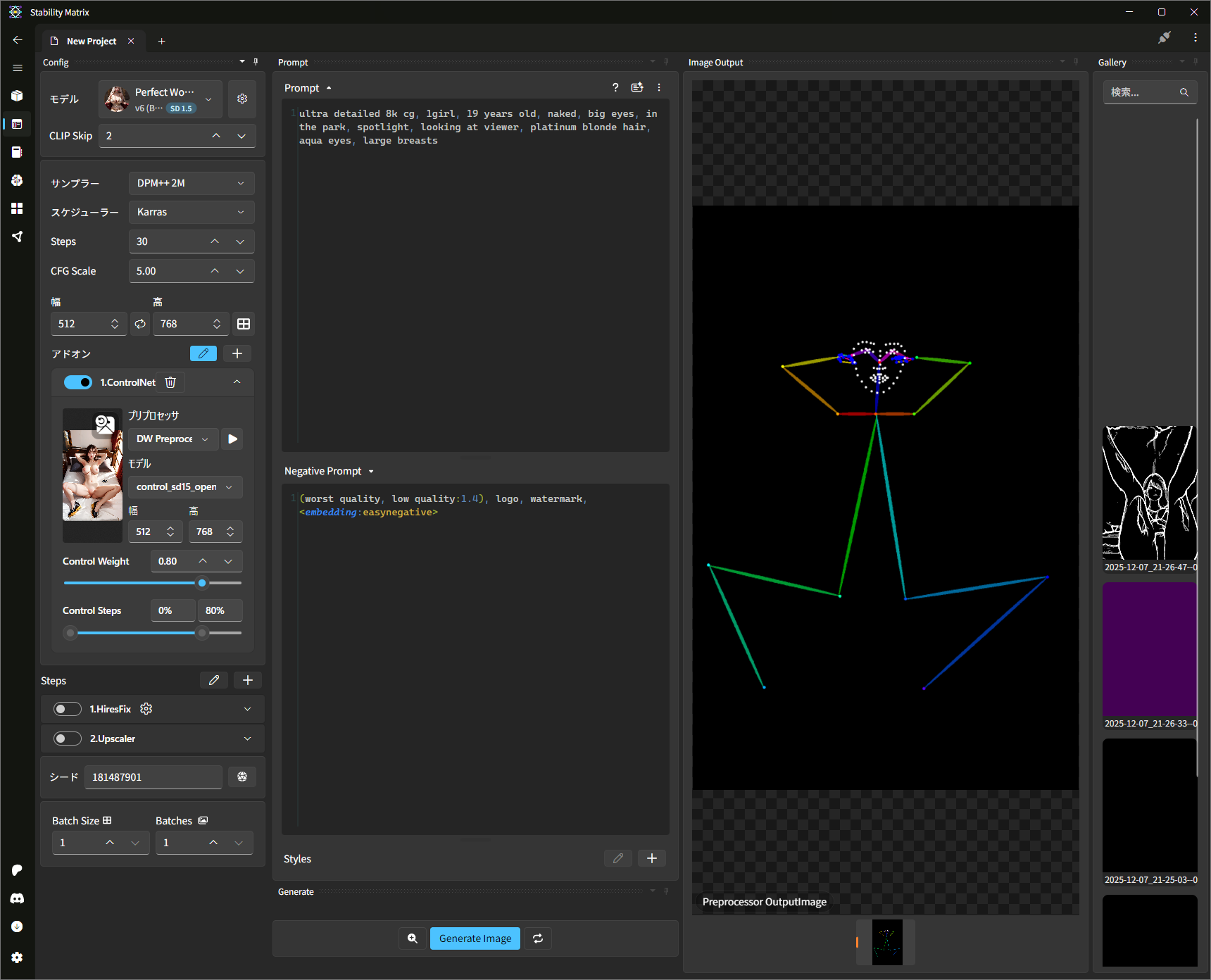The image size is (1211, 980).
Task: Click the prompt help question mark
Action: pos(615,87)
